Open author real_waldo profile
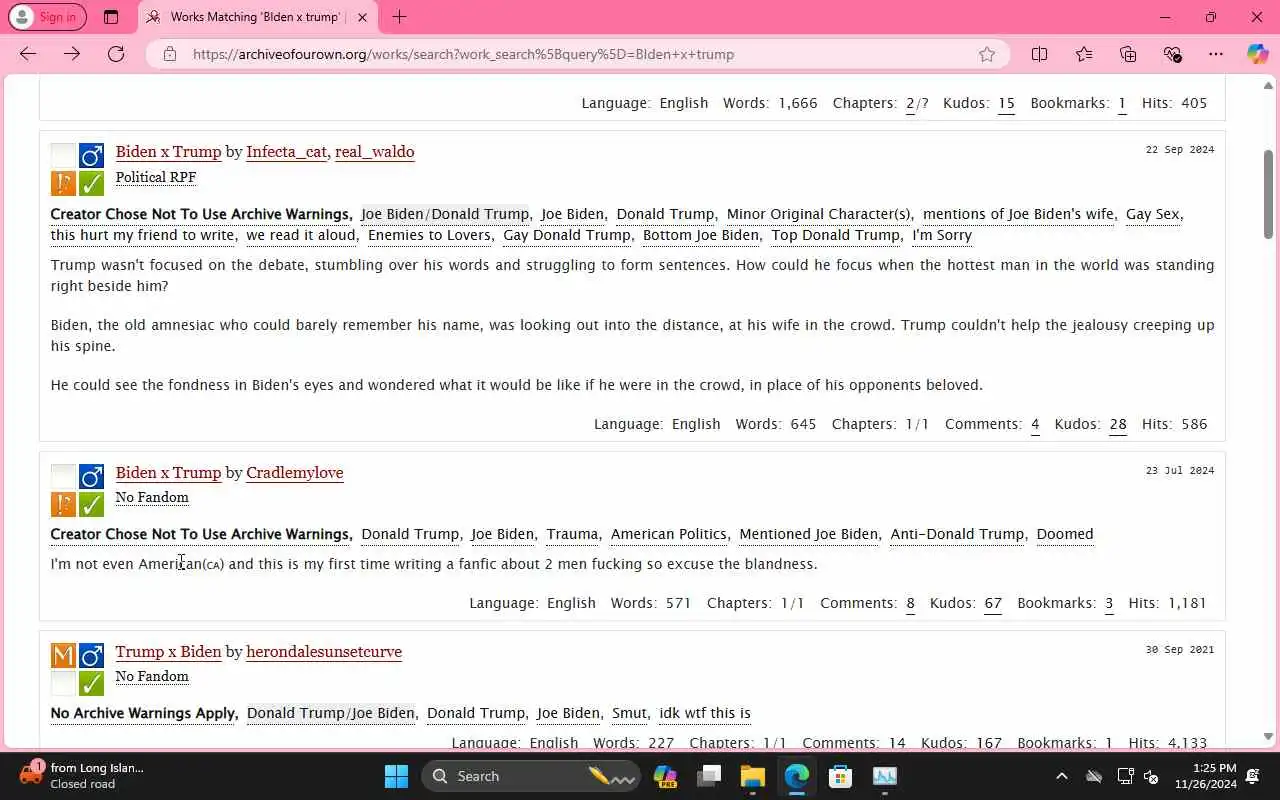The image size is (1280, 800). 374,152
